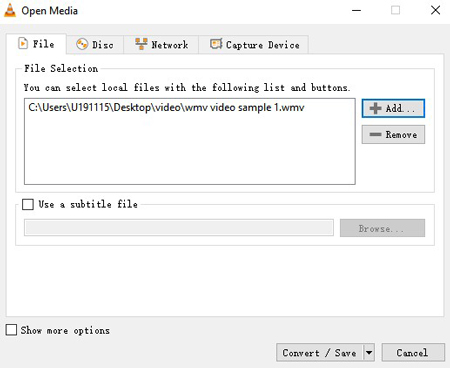Minimize the Open Media window
450x368 pixels.
coord(356,10)
